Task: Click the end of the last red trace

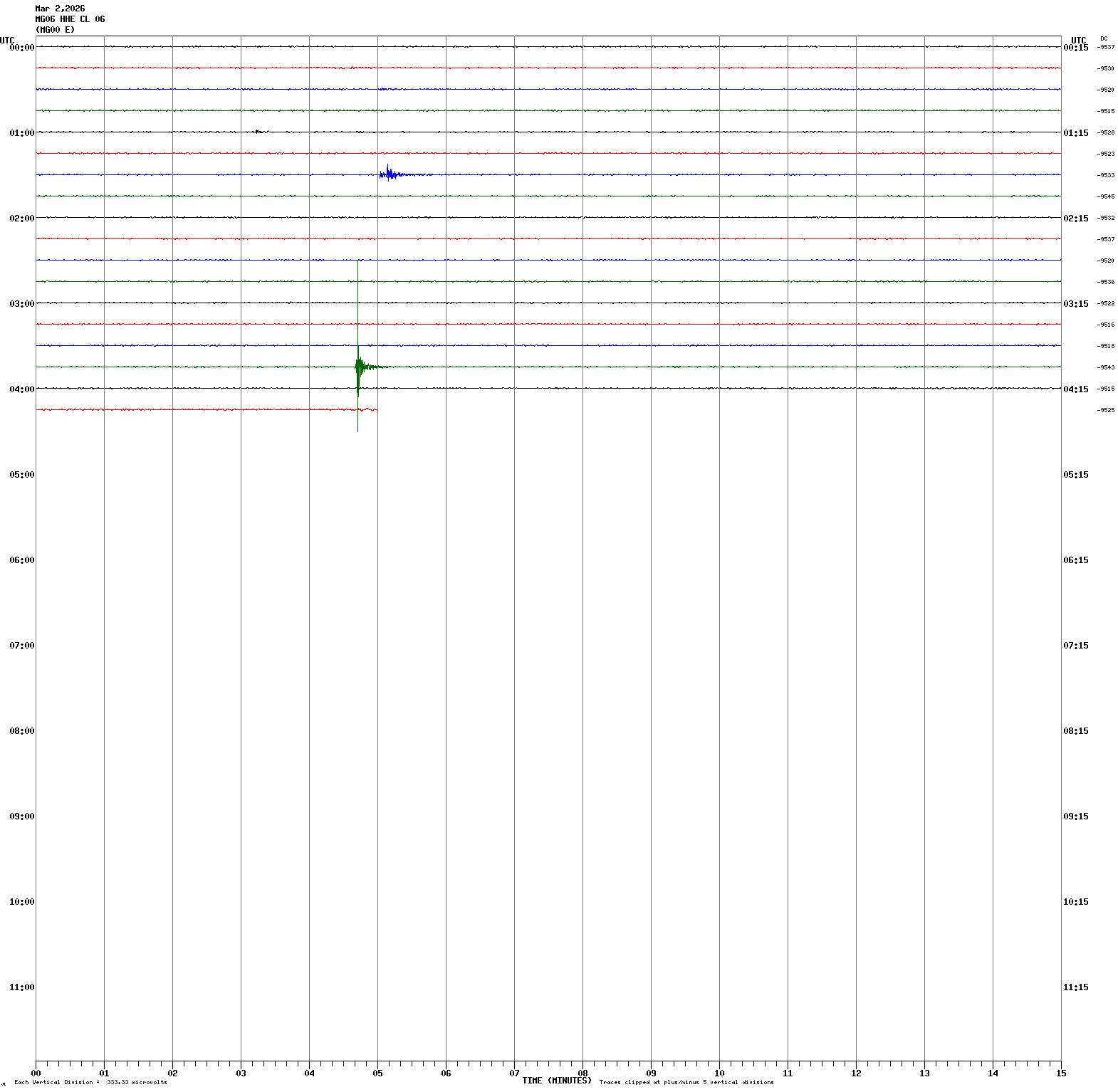Action: pos(375,409)
